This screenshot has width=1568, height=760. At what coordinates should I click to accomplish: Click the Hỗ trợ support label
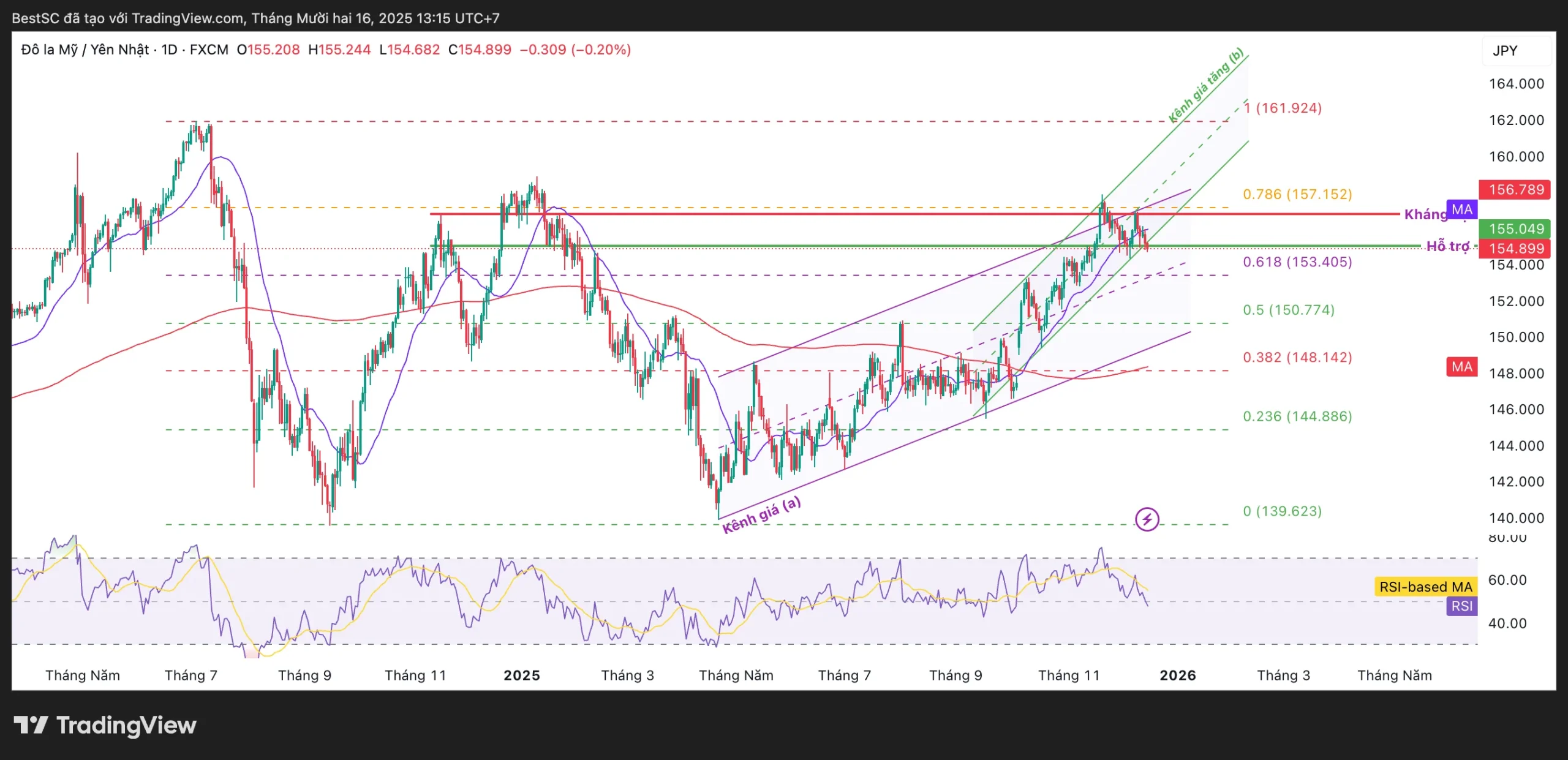click(1447, 246)
